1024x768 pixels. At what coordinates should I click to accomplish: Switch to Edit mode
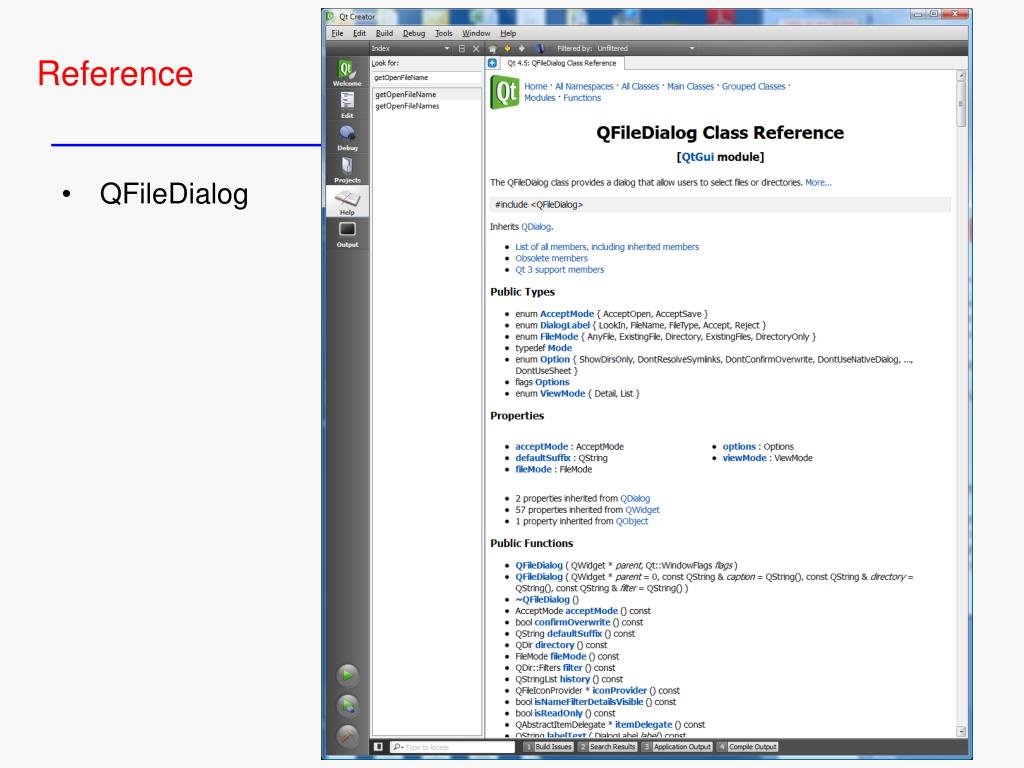(347, 105)
